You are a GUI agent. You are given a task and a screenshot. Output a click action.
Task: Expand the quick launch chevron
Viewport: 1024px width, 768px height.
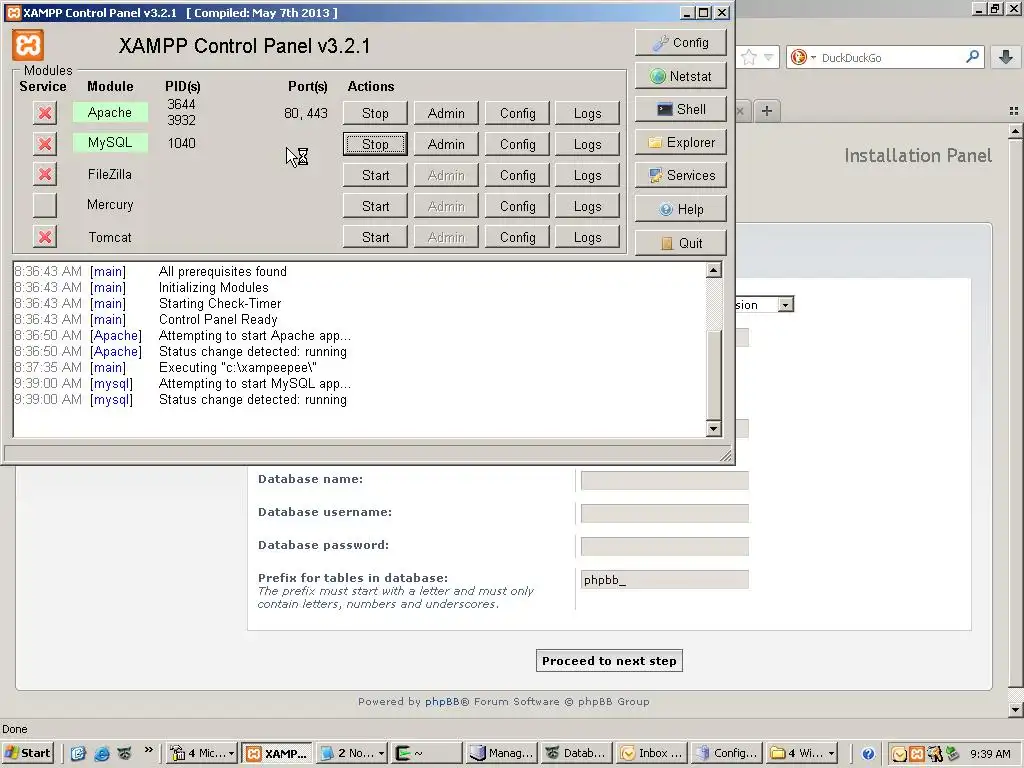tap(149, 750)
